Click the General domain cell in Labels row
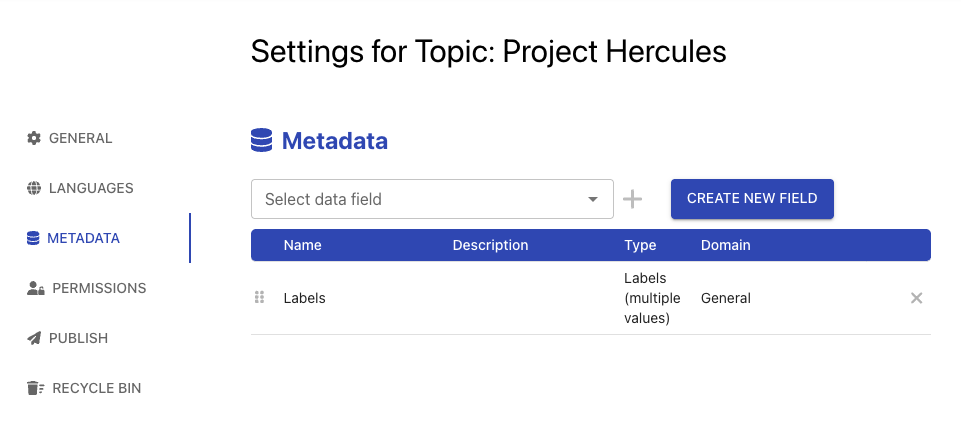The height and width of the screenshot is (425, 961). pyautogui.click(x=726, y=298)
